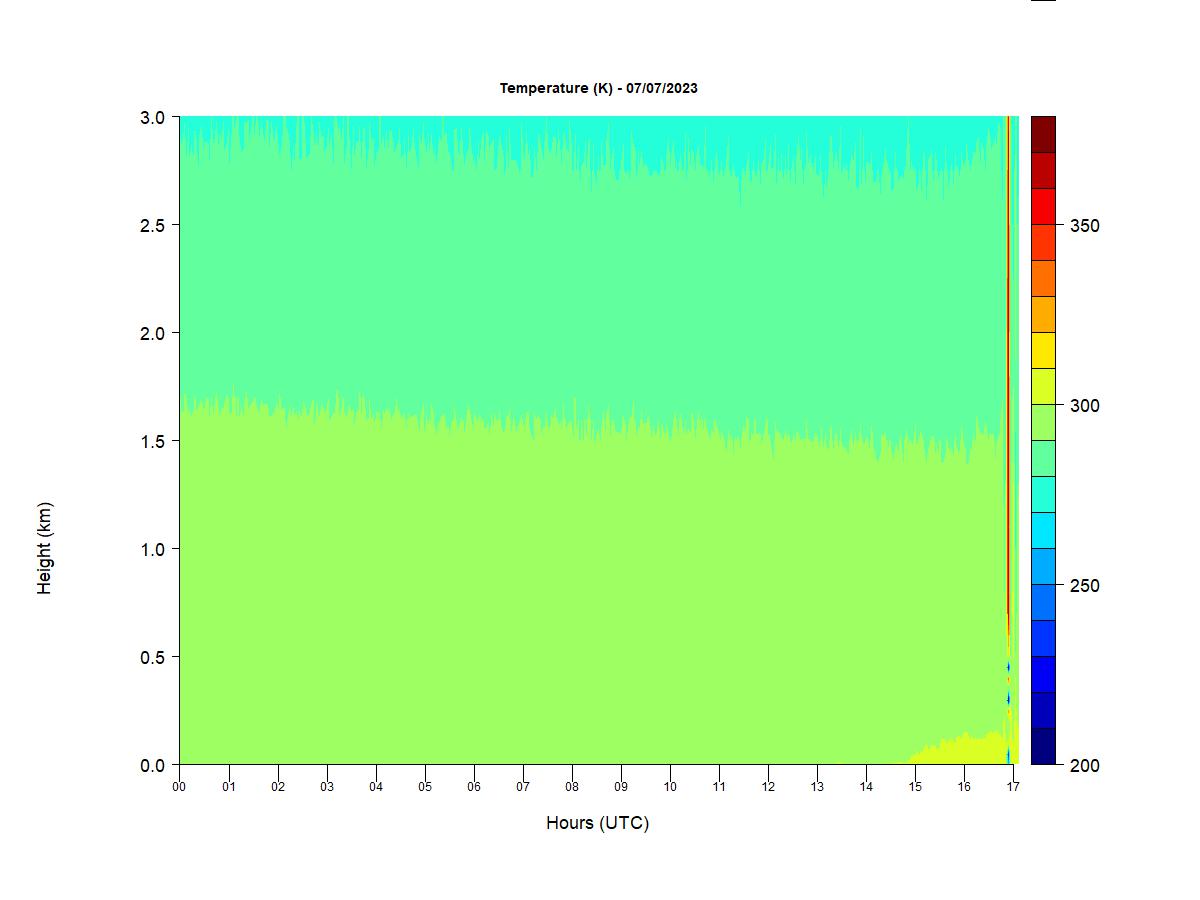Click the 0.5 height tick label
1200x900 pixels.
click(x=153, y=657)
